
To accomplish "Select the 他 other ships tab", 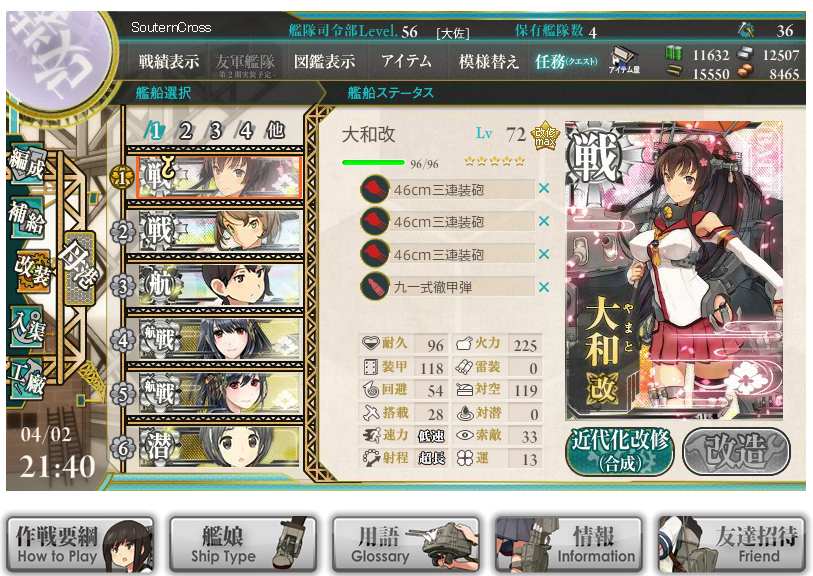I will click(x=275, y=130).
